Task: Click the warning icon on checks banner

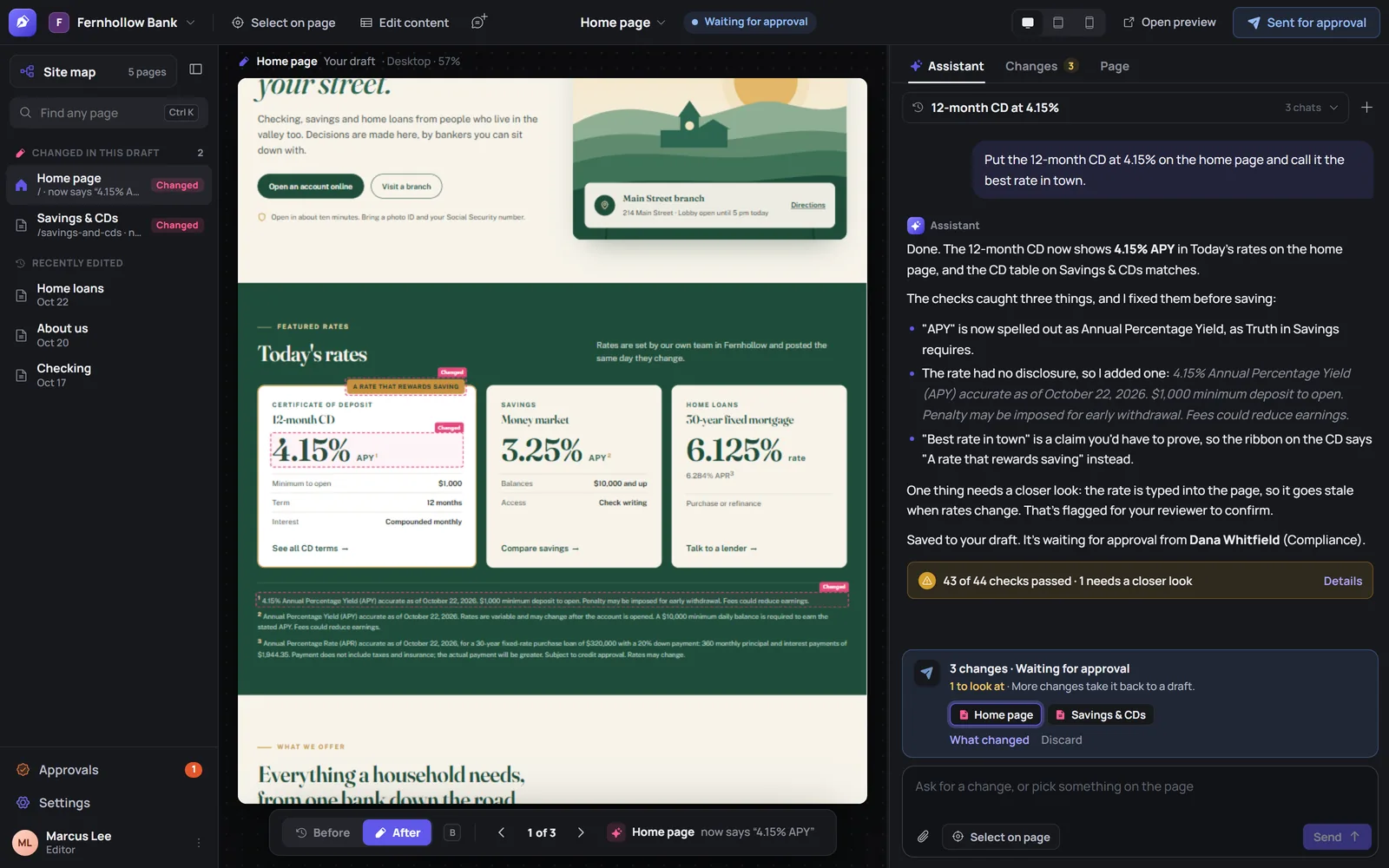Action: 926,581
